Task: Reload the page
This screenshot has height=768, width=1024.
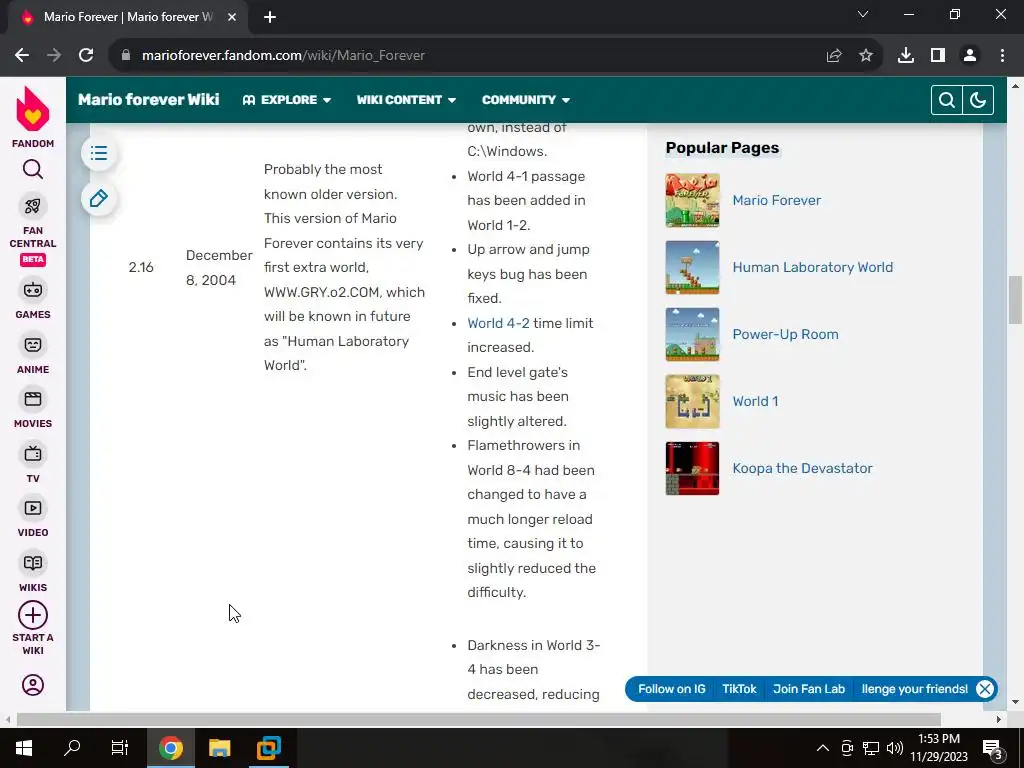Action: click(86, 56)
